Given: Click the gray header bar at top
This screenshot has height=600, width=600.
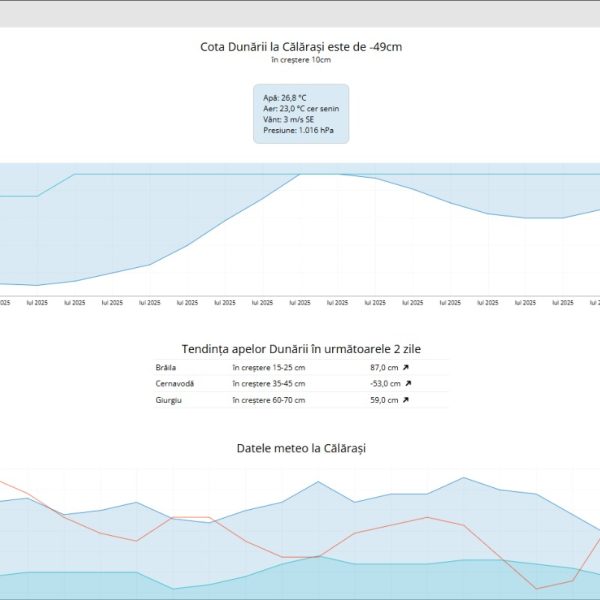Looking at the screenshot, I should (x=300, y=13).
